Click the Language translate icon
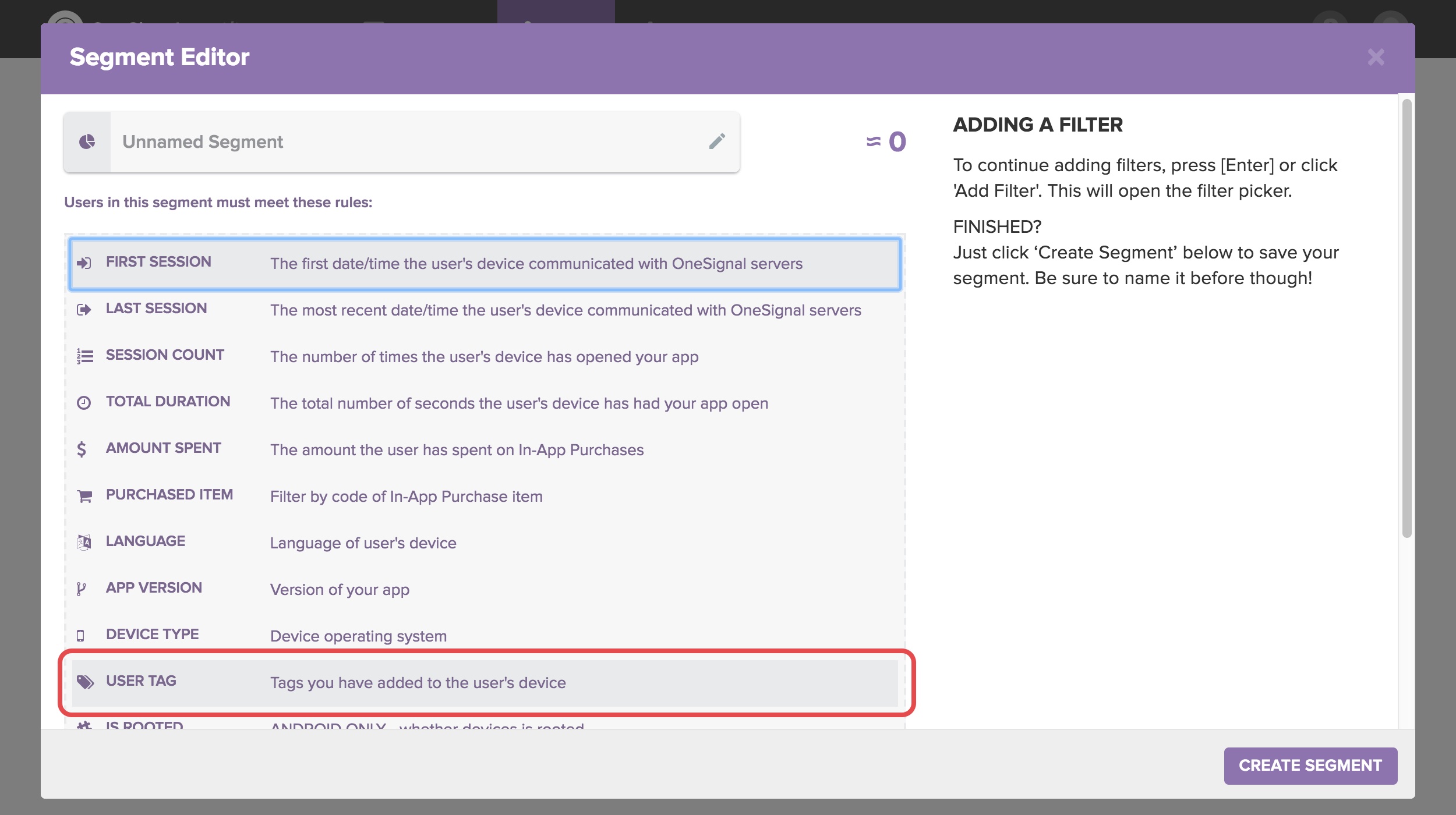Screen dimensions: 1456x815 point(84,543)
